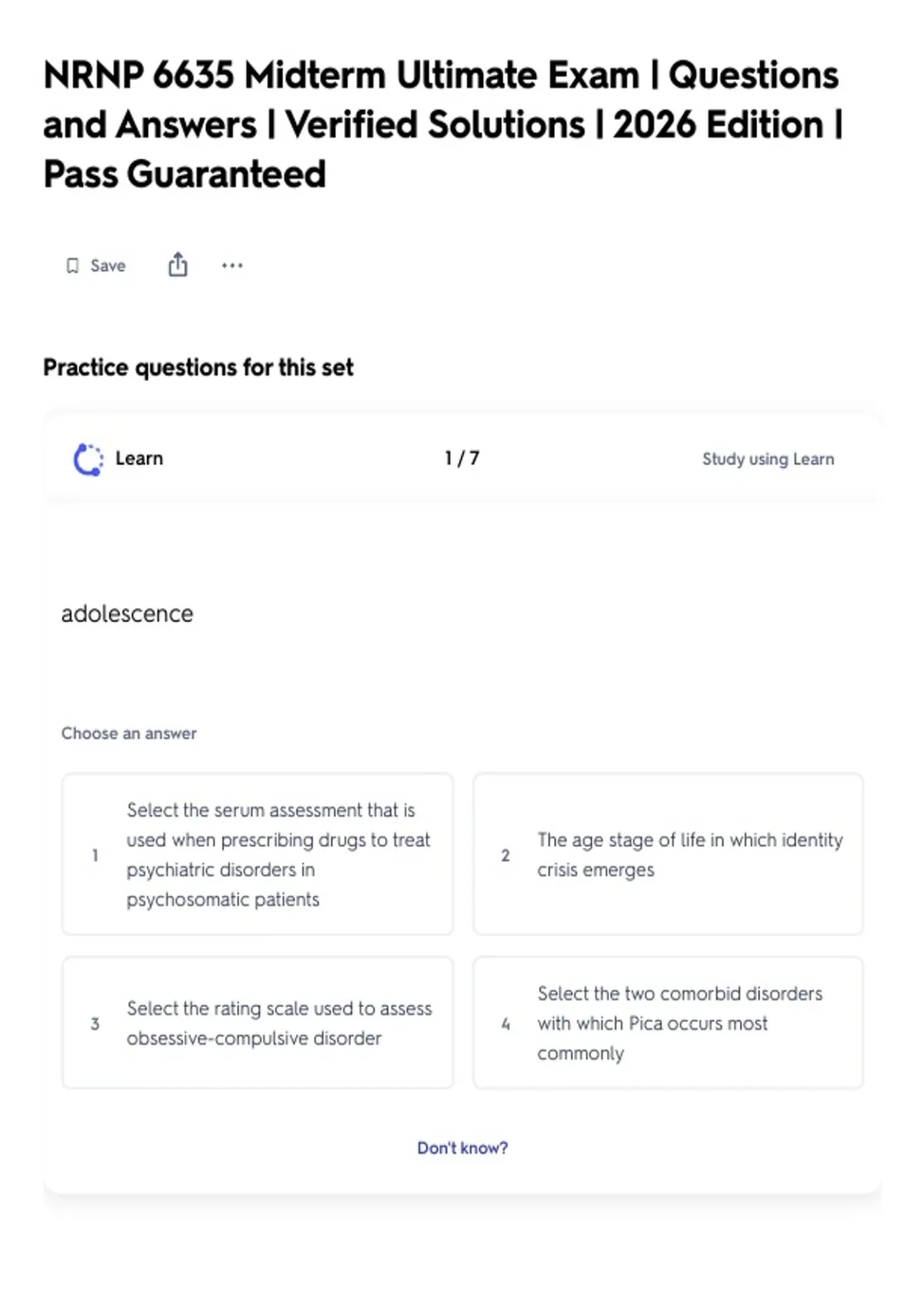Select answer number 1 badge

tap(95, 855)
